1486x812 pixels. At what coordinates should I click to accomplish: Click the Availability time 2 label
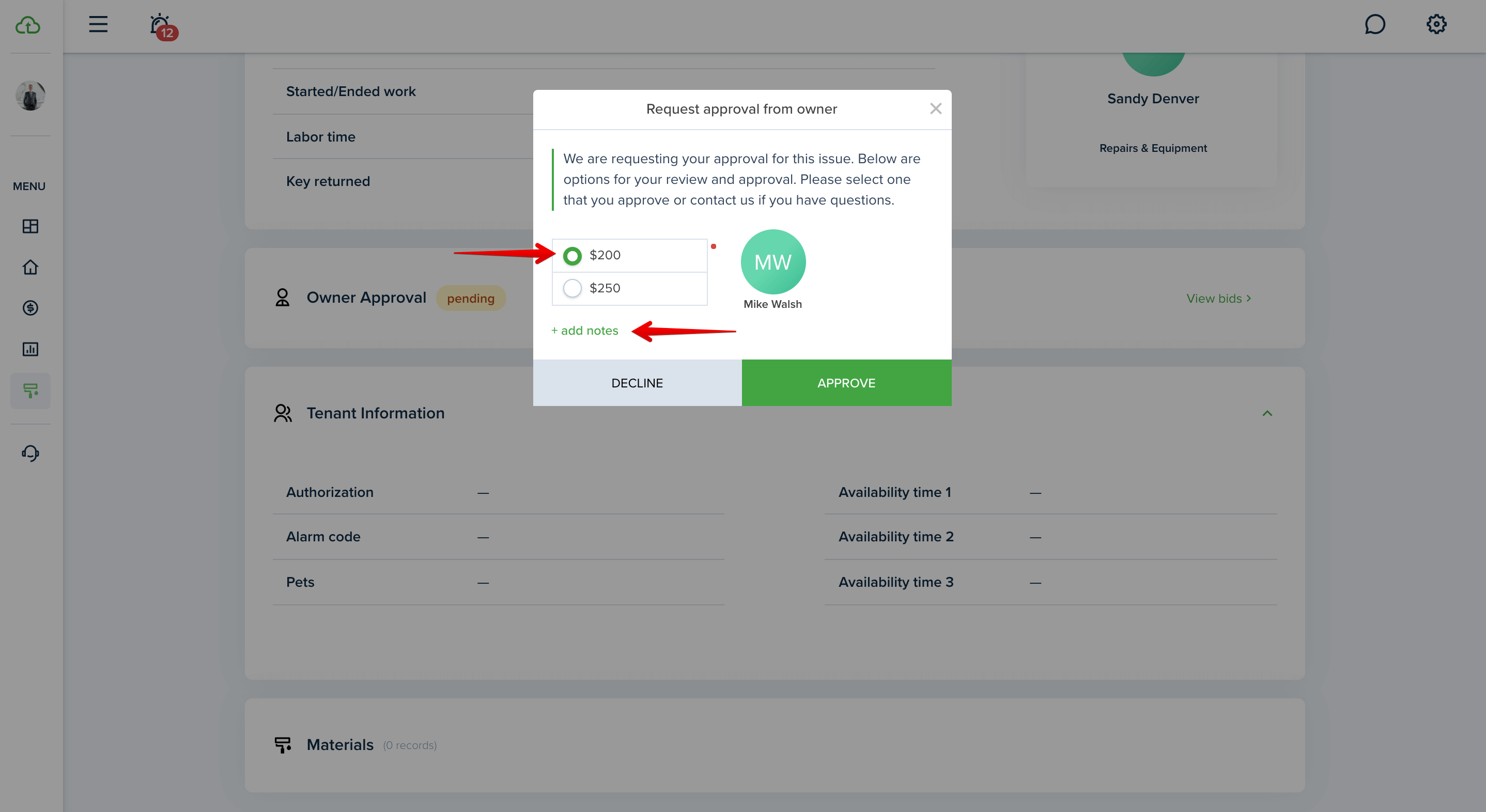tap(896, 536)
